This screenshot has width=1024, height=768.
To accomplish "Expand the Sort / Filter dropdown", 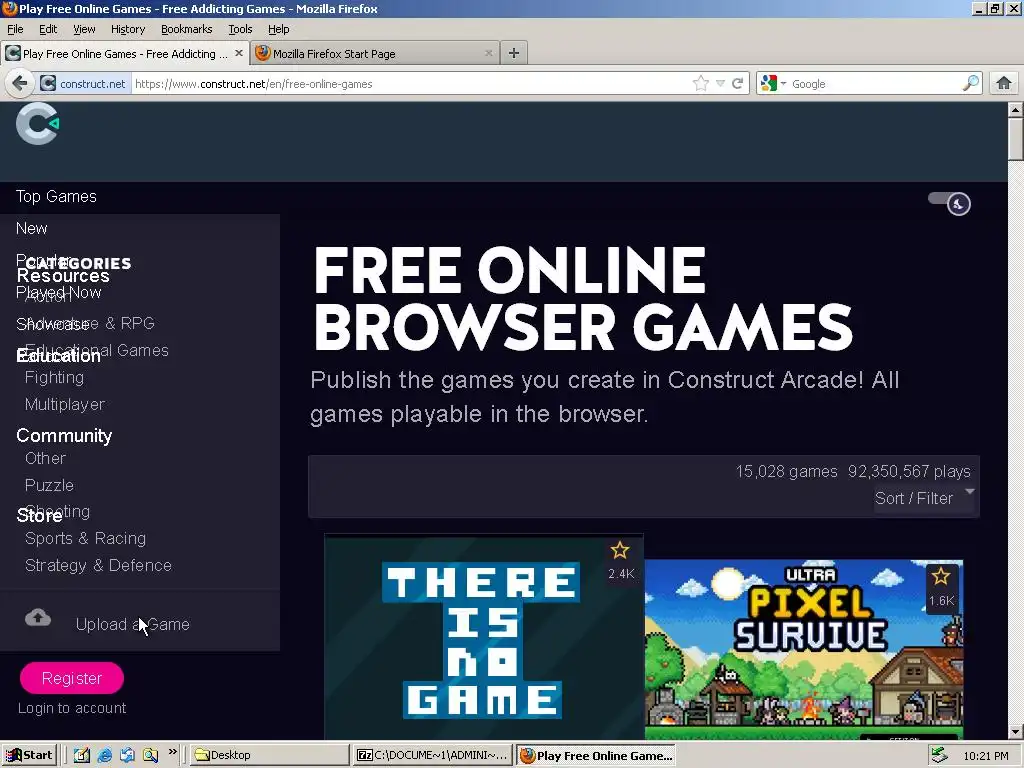I will point(924,498).
